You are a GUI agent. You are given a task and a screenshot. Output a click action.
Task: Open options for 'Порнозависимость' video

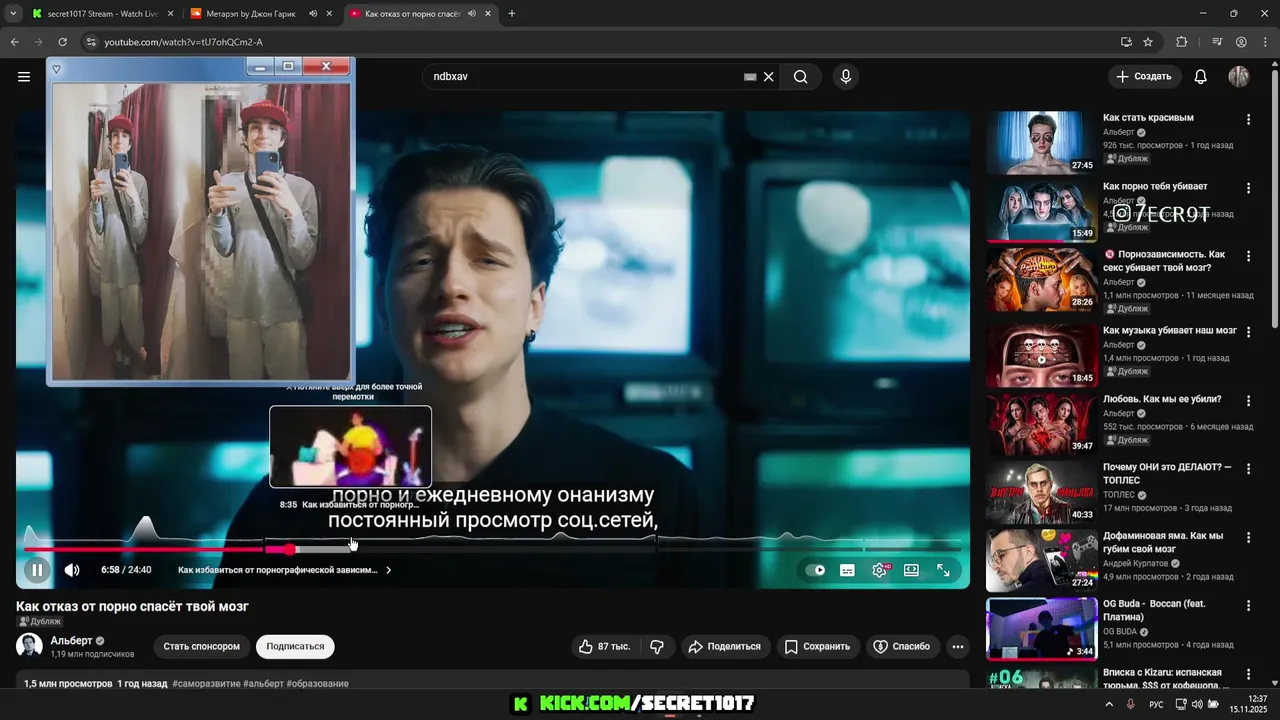coord(1248,257)
